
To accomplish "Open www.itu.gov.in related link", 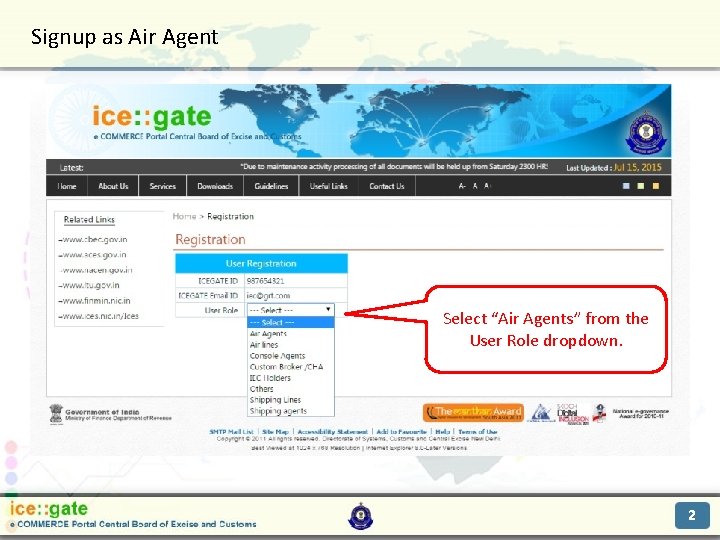I will (89, 285).
